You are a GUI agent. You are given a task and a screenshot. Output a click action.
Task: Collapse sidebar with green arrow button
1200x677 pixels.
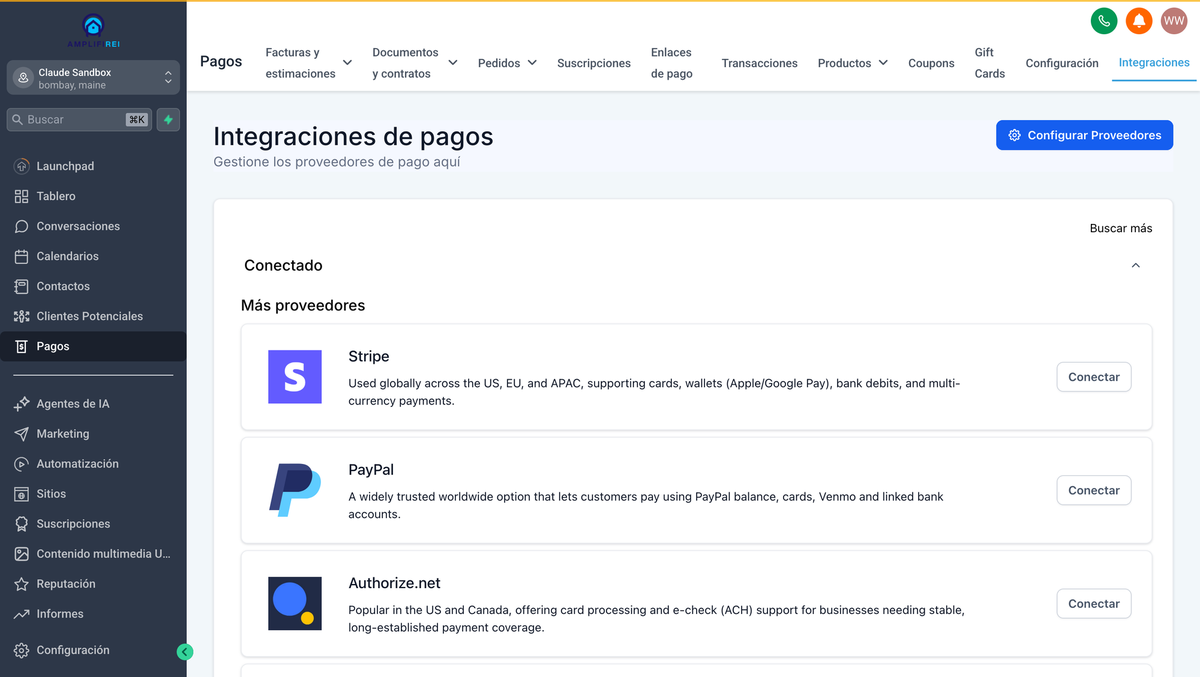pos(184,651)
